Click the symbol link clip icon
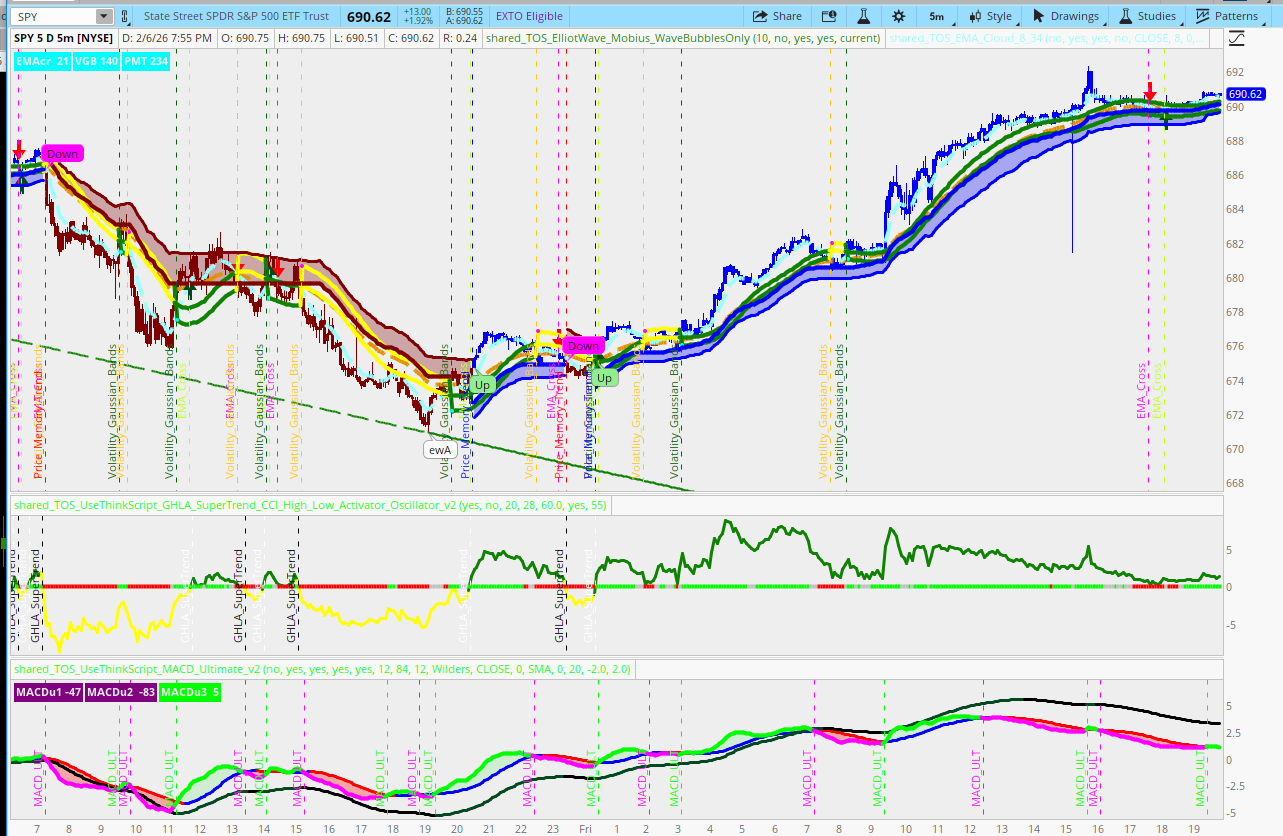1283x836 pixels. pos(125,16)
